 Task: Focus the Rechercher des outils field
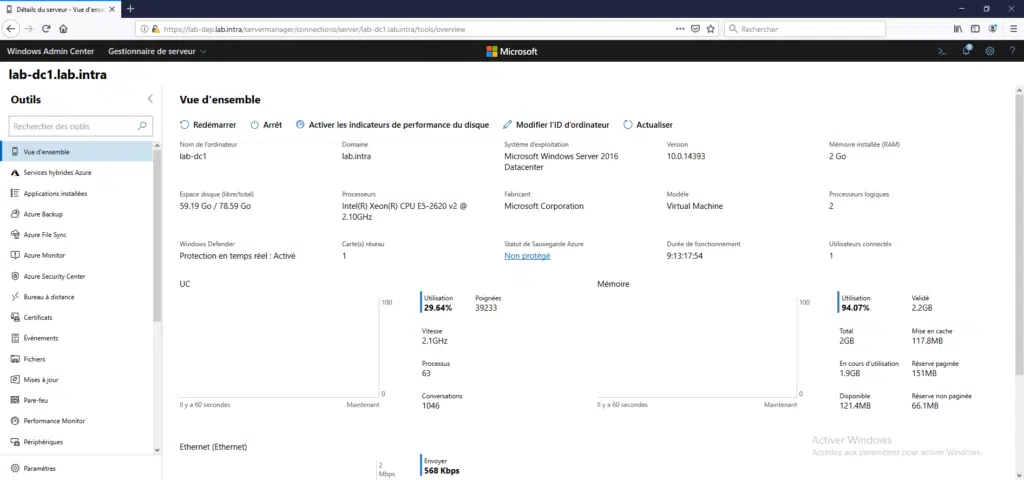[x=81, y=126]
